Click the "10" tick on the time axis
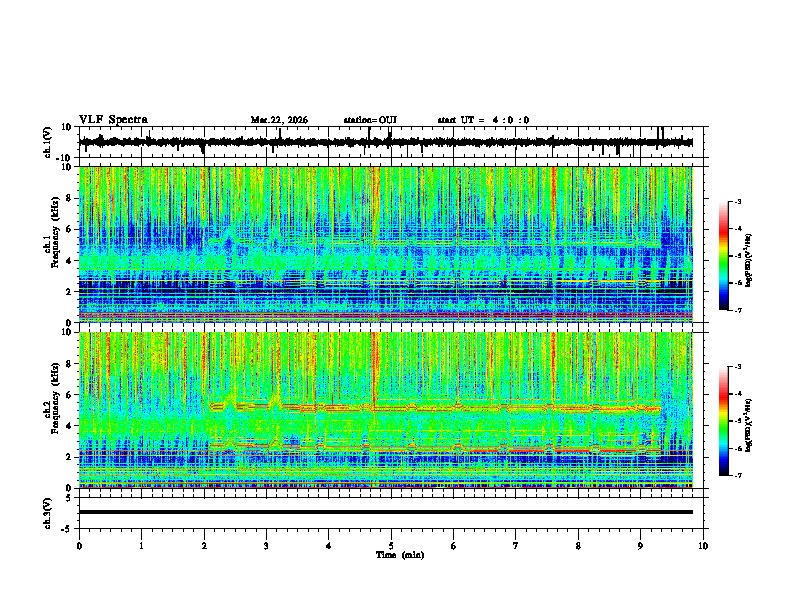The image size is (792, 612). [703, 546]
